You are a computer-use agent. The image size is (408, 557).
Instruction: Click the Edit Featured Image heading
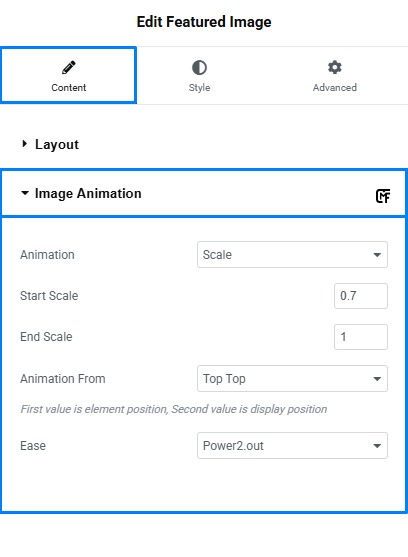(204, 22)
